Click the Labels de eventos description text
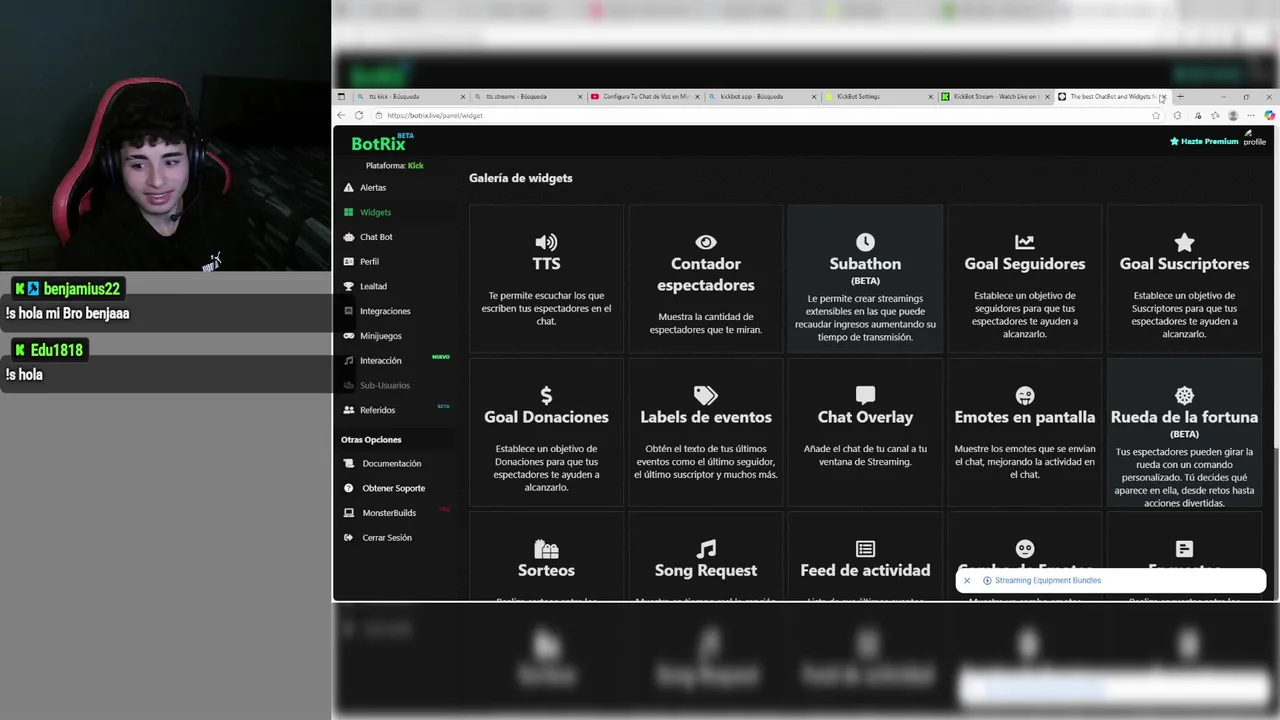This screenshot has width=1280, height=720. pos(706,461)
